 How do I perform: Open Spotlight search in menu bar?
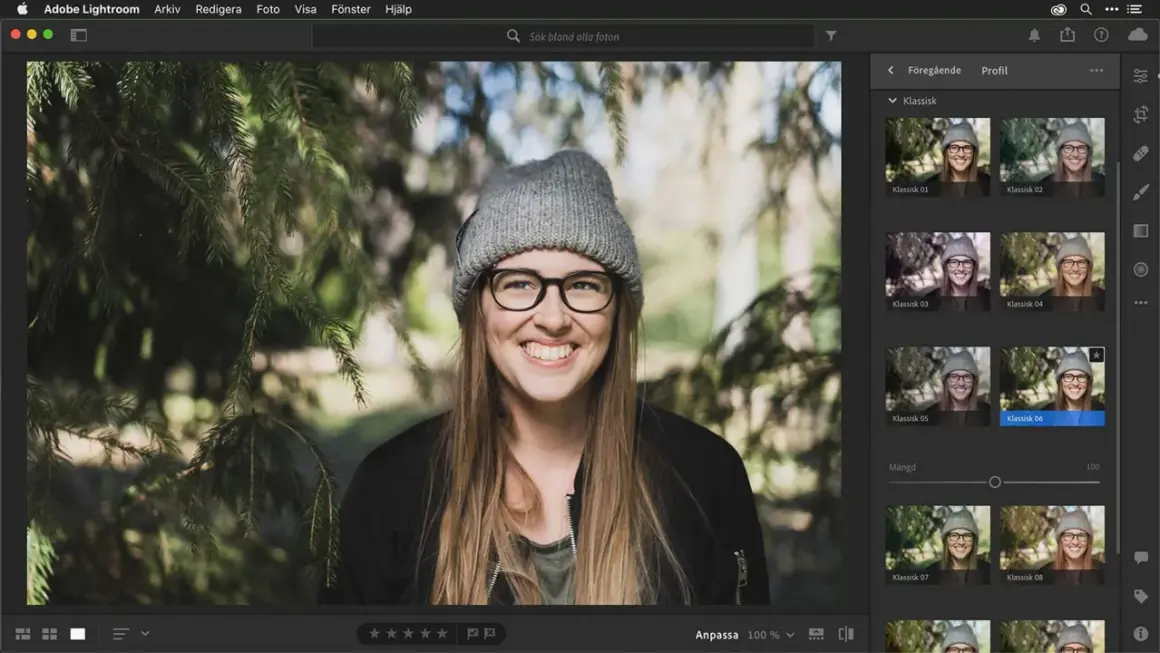point(1085,9)
